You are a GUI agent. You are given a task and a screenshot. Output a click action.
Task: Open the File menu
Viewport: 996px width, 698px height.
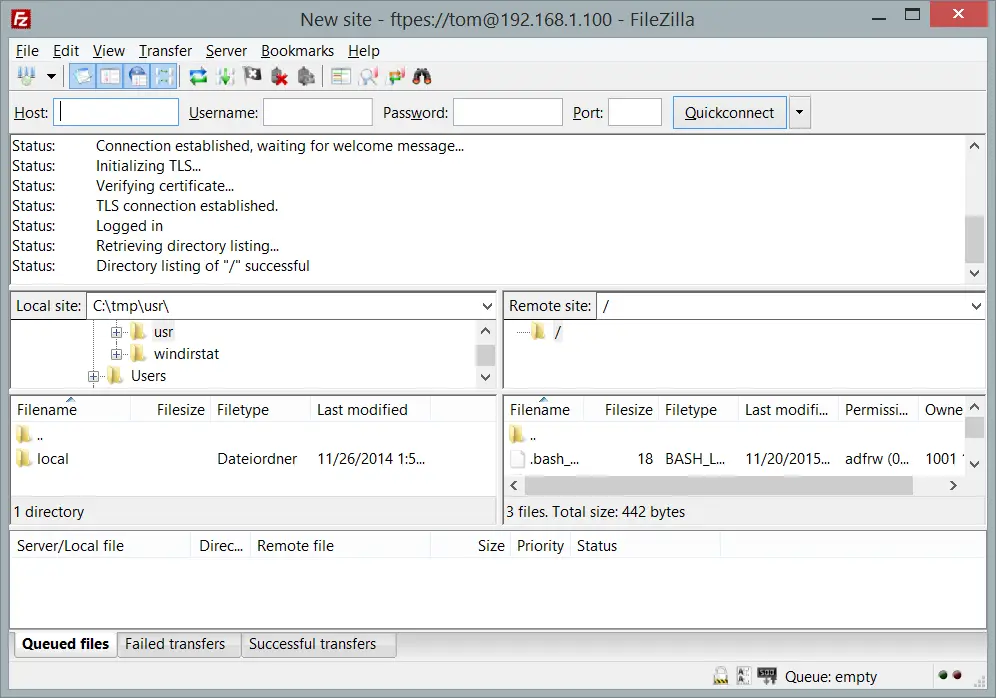(27, 51)
